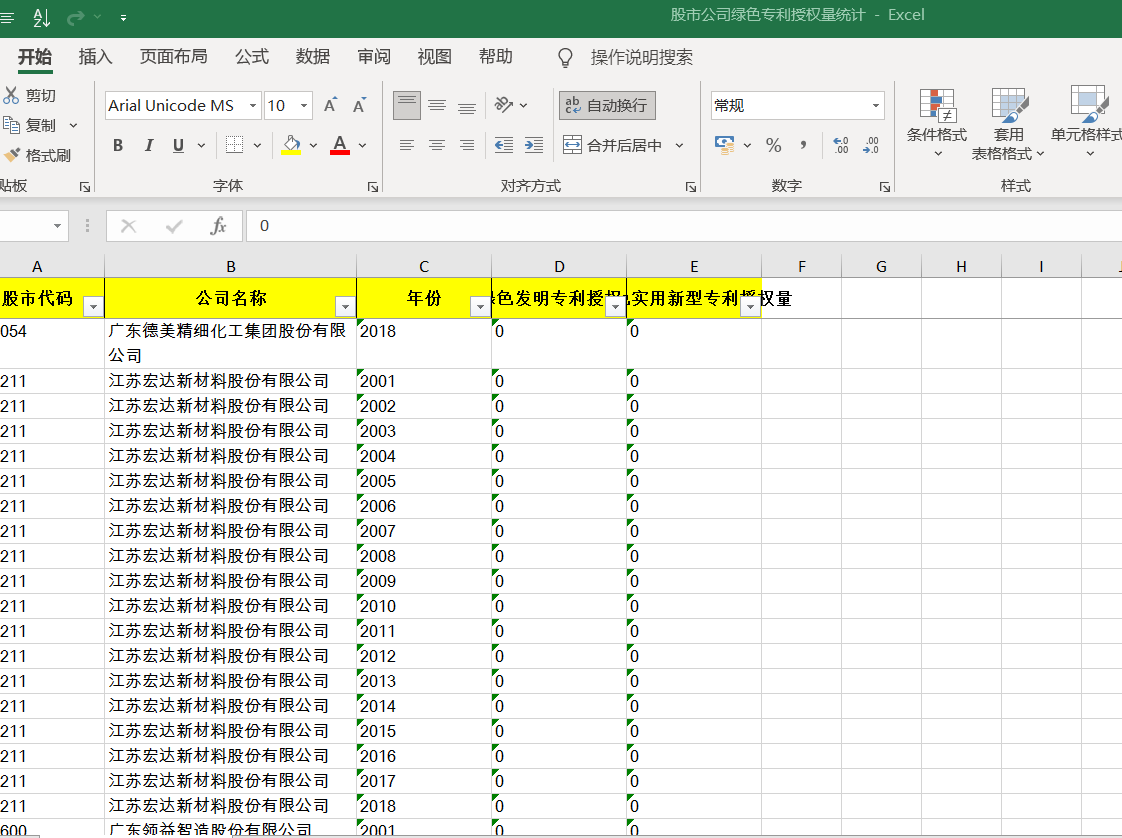Viewport: 1122px width, 838px height.
Task: Click the Percent Style icon
Action: (773, 145)
